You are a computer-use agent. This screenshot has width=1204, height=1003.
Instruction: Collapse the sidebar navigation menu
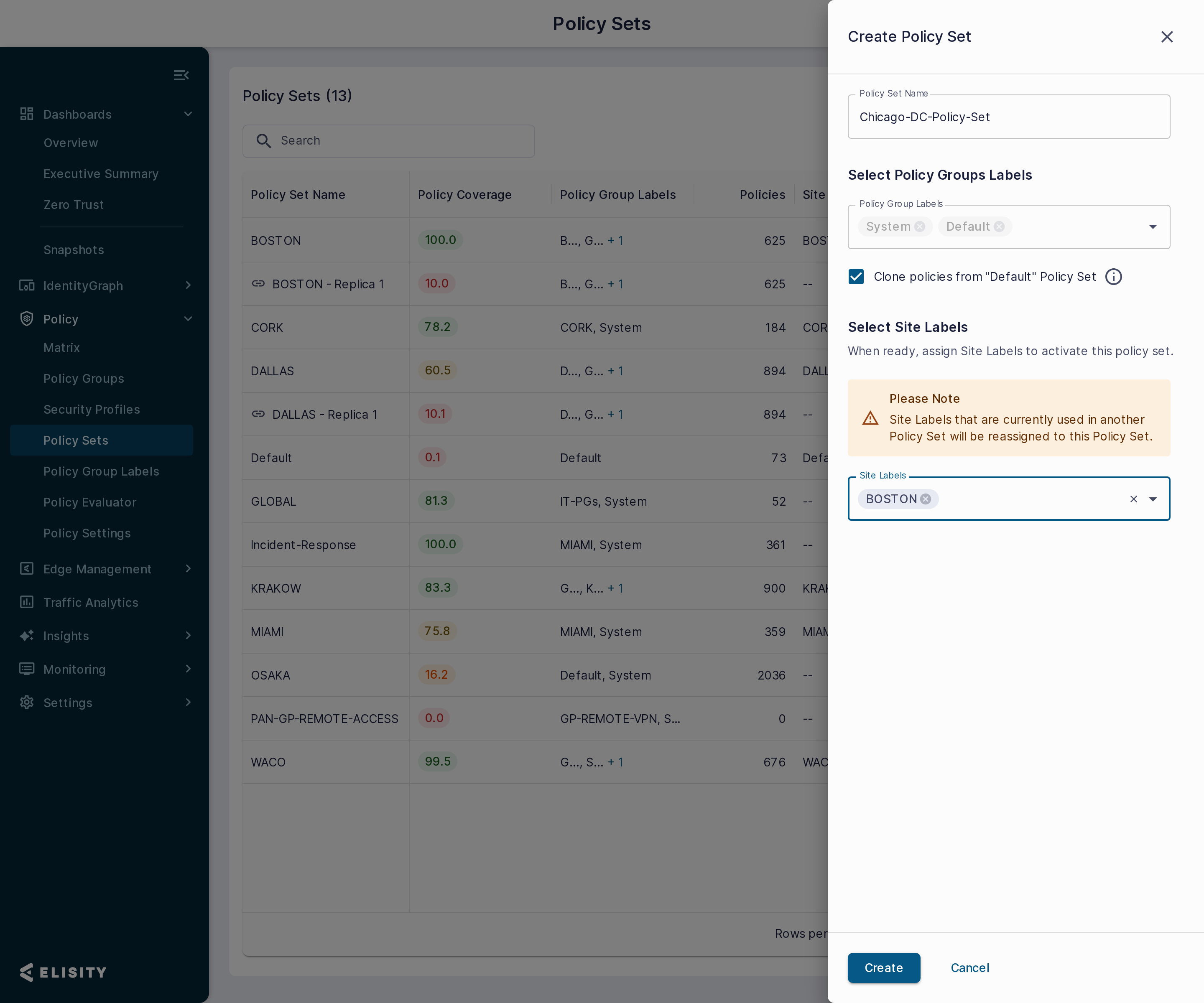point(181,75)
